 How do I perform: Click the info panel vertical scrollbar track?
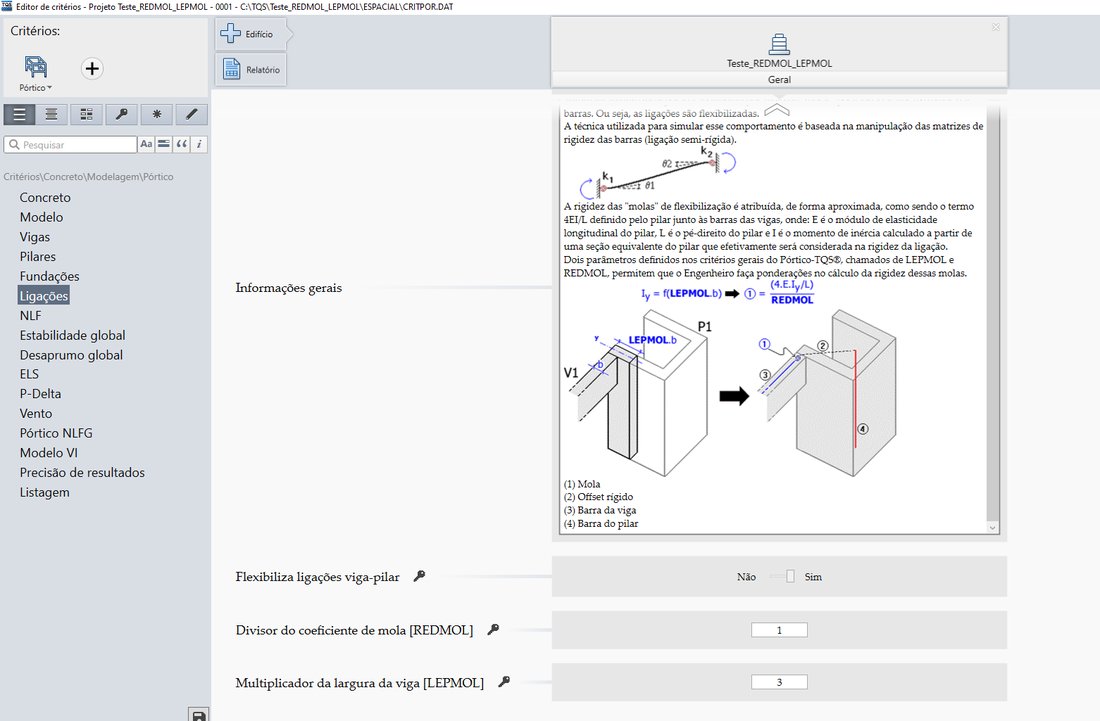click(992, 312)
